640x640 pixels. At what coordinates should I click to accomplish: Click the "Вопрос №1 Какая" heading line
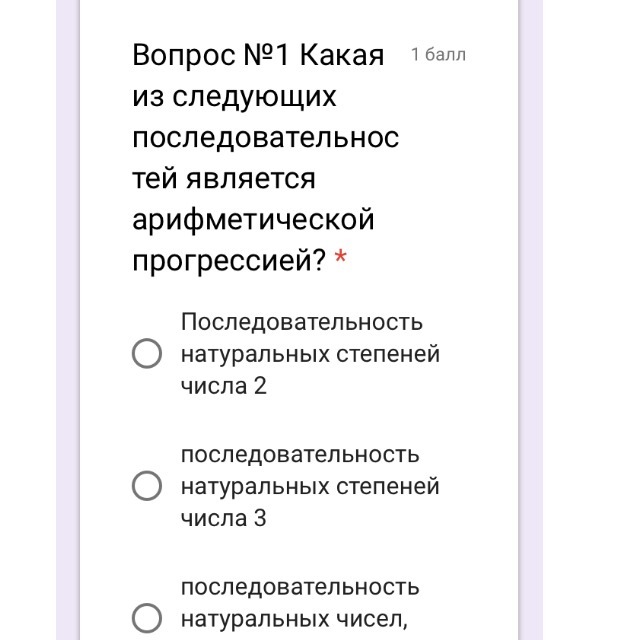point(258,56)
